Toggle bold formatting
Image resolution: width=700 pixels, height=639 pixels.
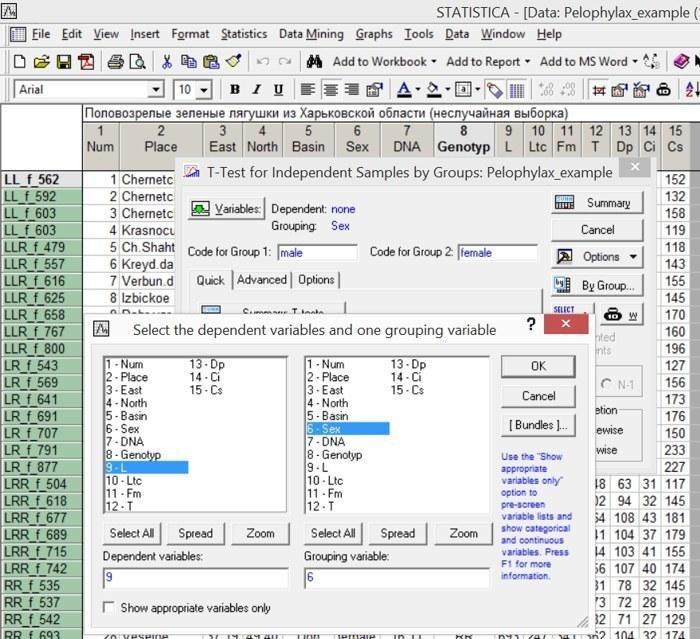pos(235,90)
